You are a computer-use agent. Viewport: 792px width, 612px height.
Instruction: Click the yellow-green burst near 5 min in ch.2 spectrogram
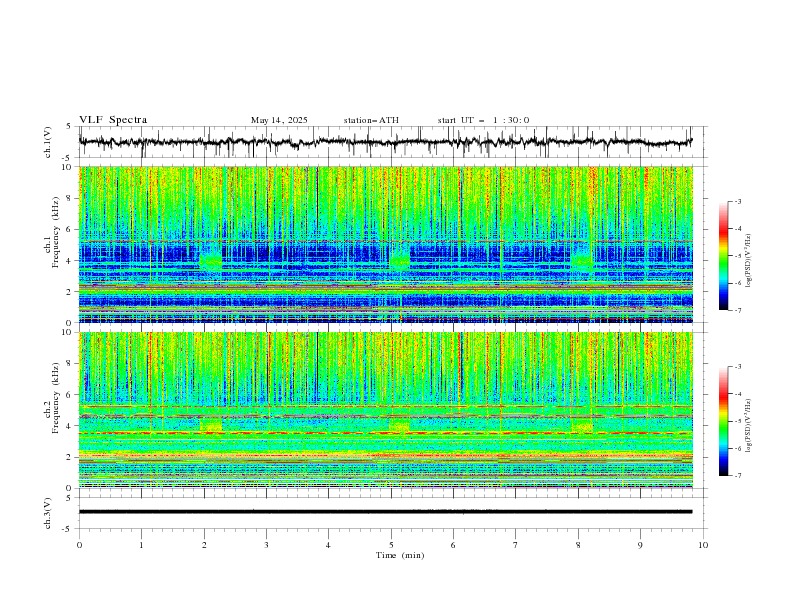coord(400,425)
